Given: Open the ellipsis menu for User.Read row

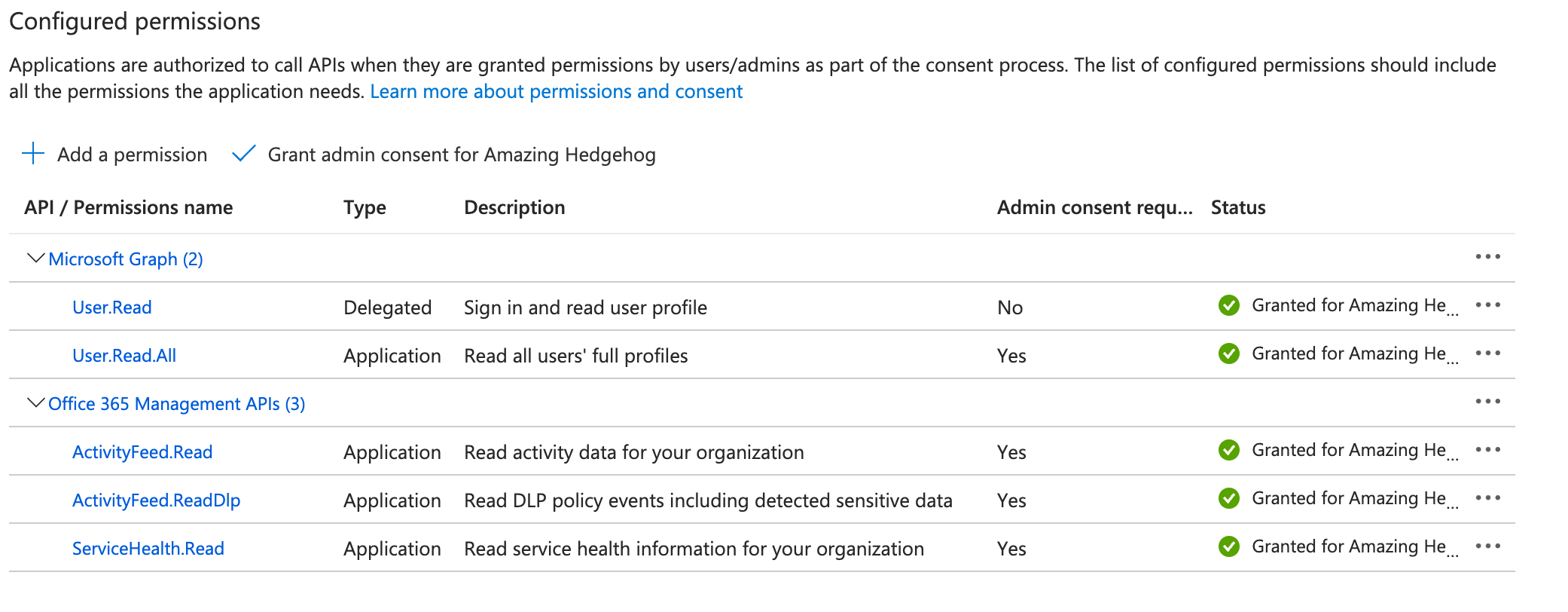Looking at the screenshot, I should coord(1487,305).
